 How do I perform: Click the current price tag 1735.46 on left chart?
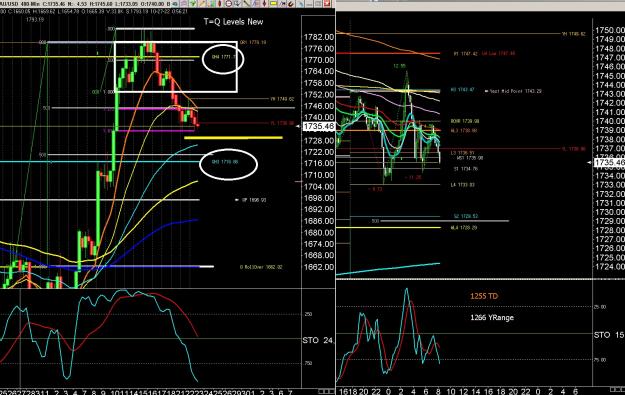click(318, 126)
